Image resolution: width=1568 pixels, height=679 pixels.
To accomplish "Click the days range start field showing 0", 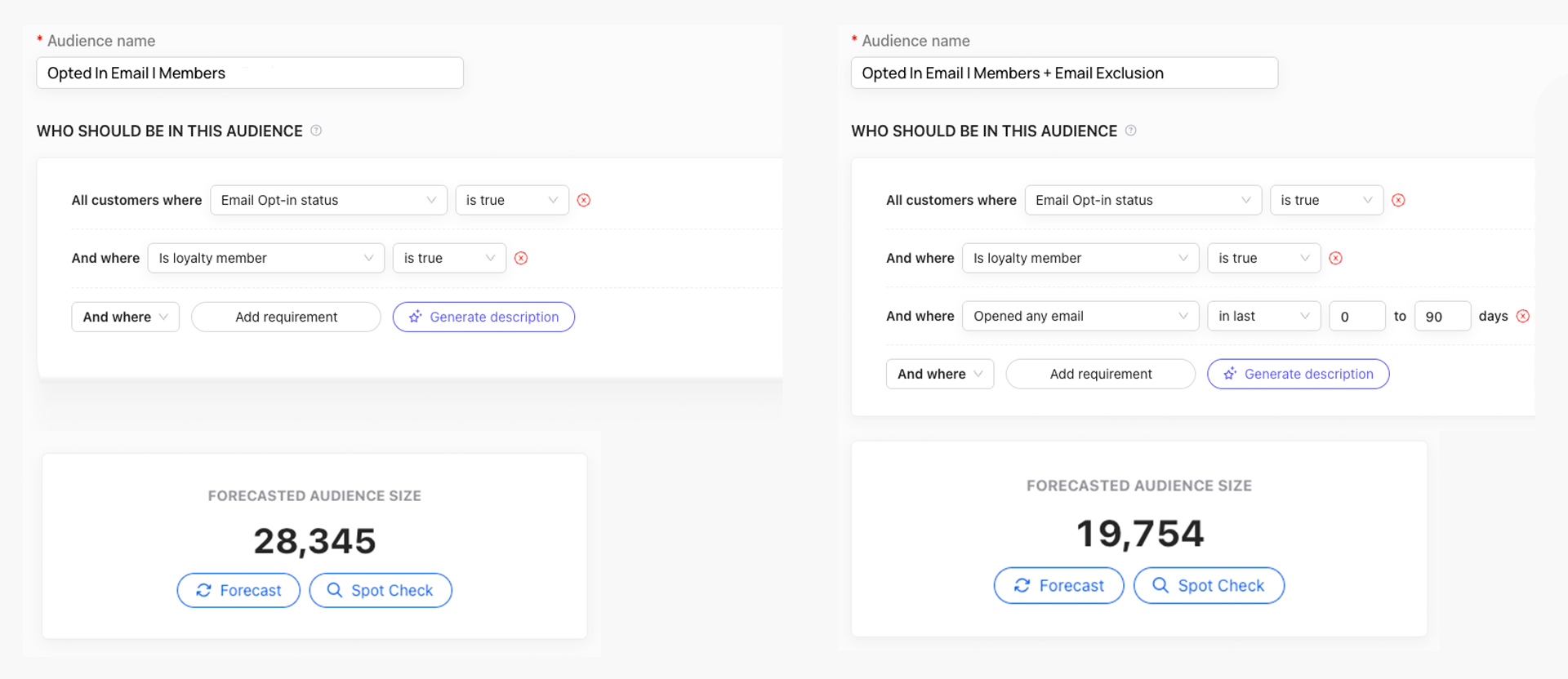I will coord(1356,316).
